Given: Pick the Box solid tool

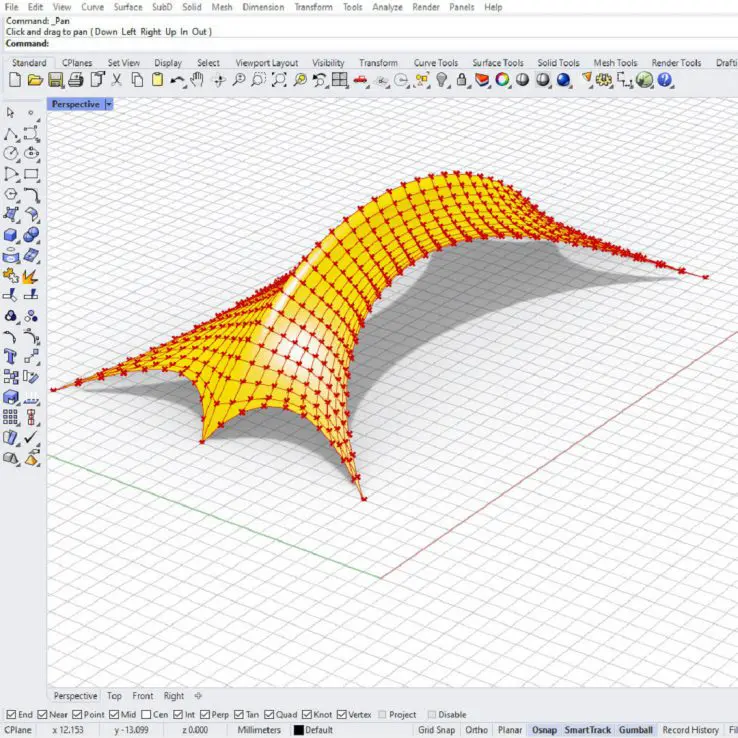Looking at the screenshot, I should click(11, 235).
